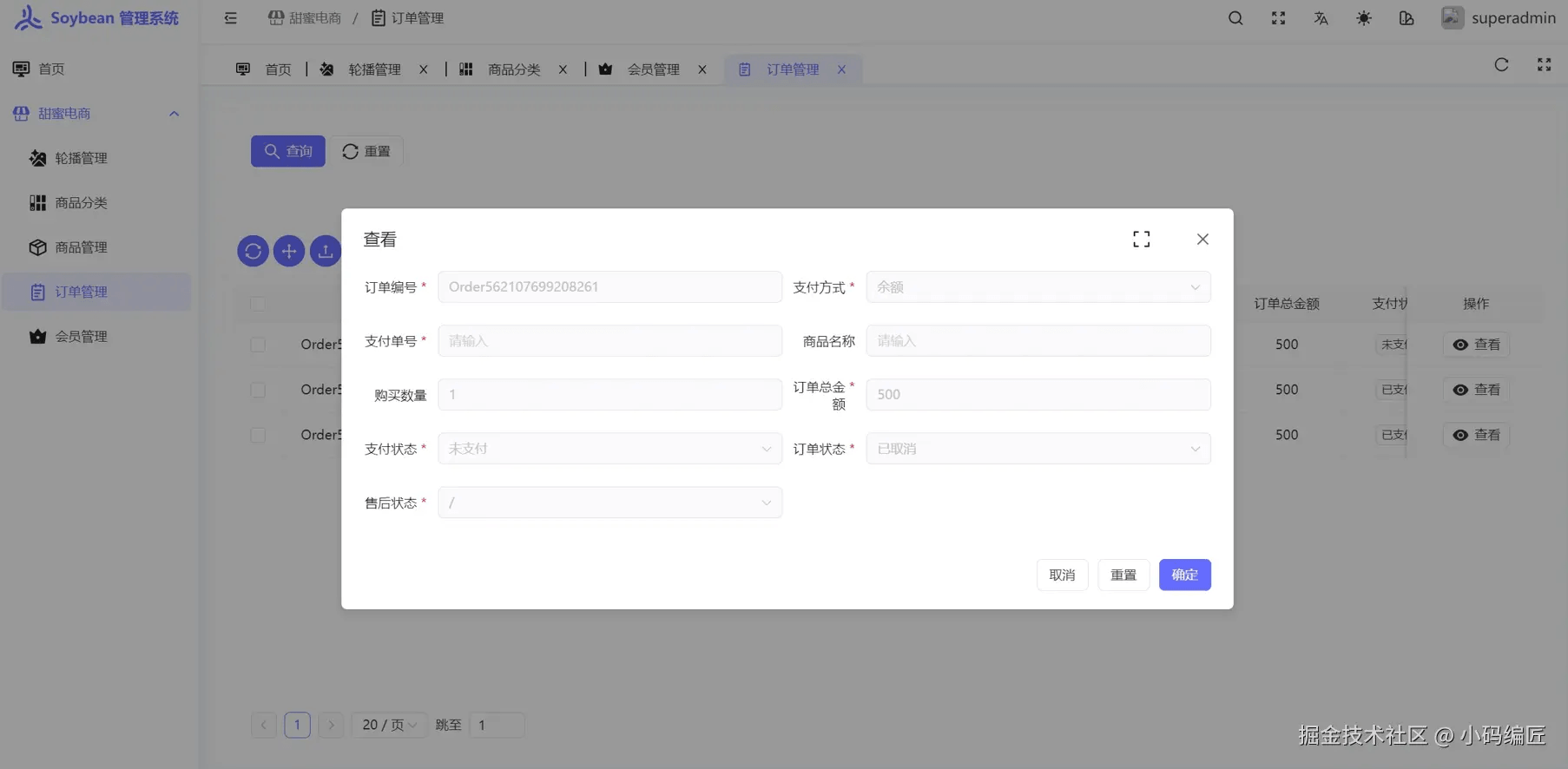1568x769 pixels.
Task: Open 商品管理 in the sidebar menu
Action: [81, 247]
